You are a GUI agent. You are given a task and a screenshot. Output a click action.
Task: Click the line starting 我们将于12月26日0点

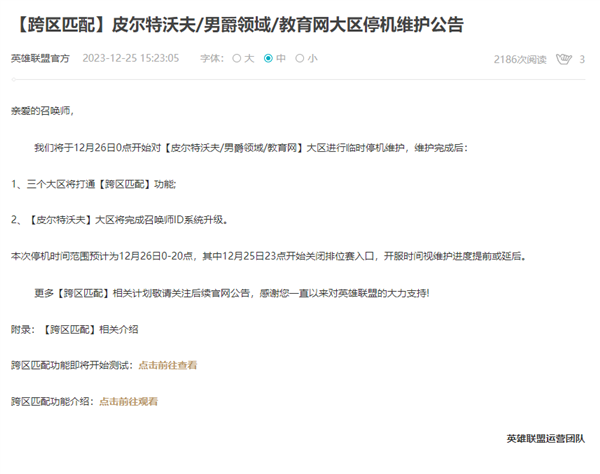(251, 148)
